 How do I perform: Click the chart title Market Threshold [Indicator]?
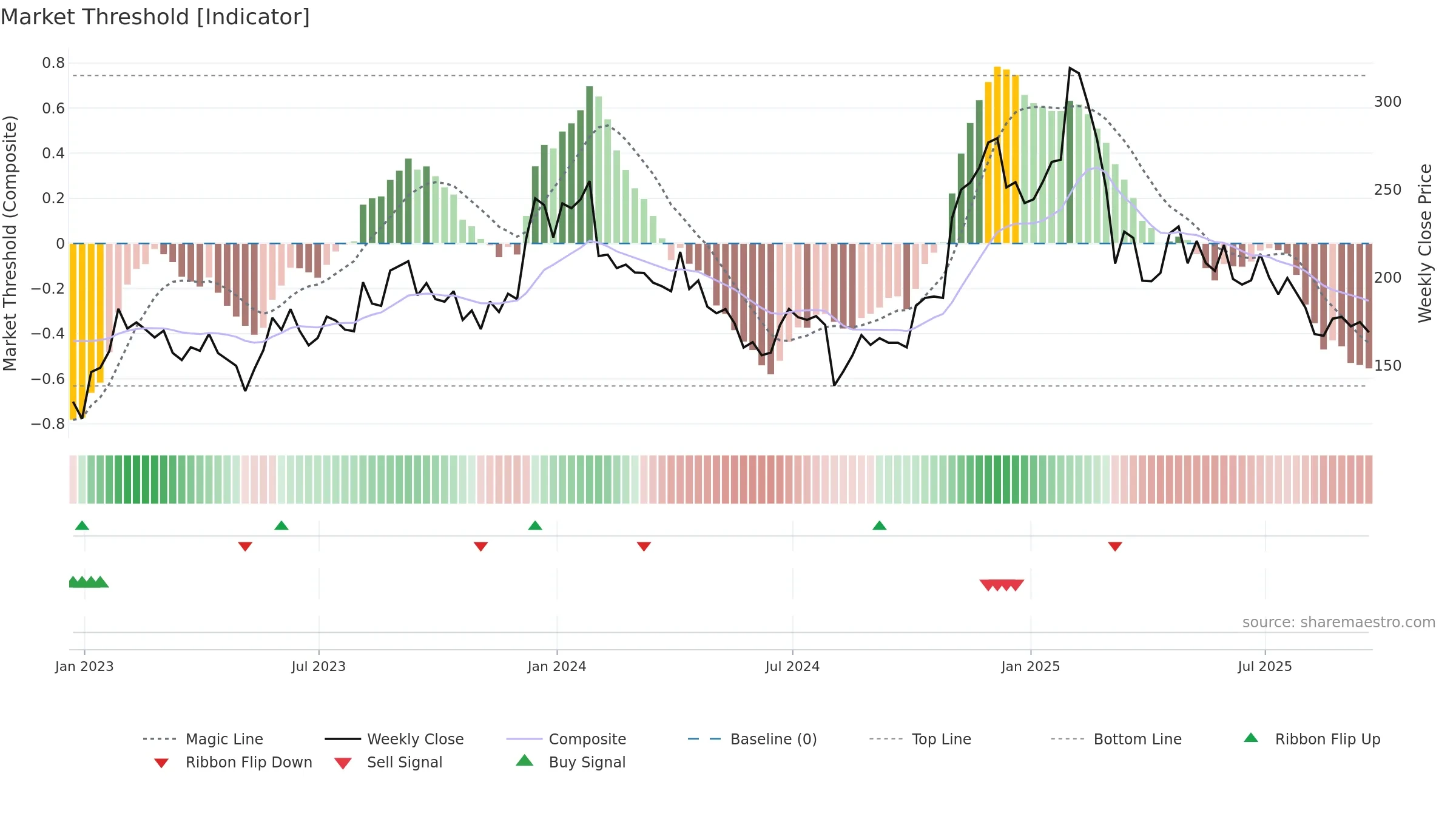155,17
